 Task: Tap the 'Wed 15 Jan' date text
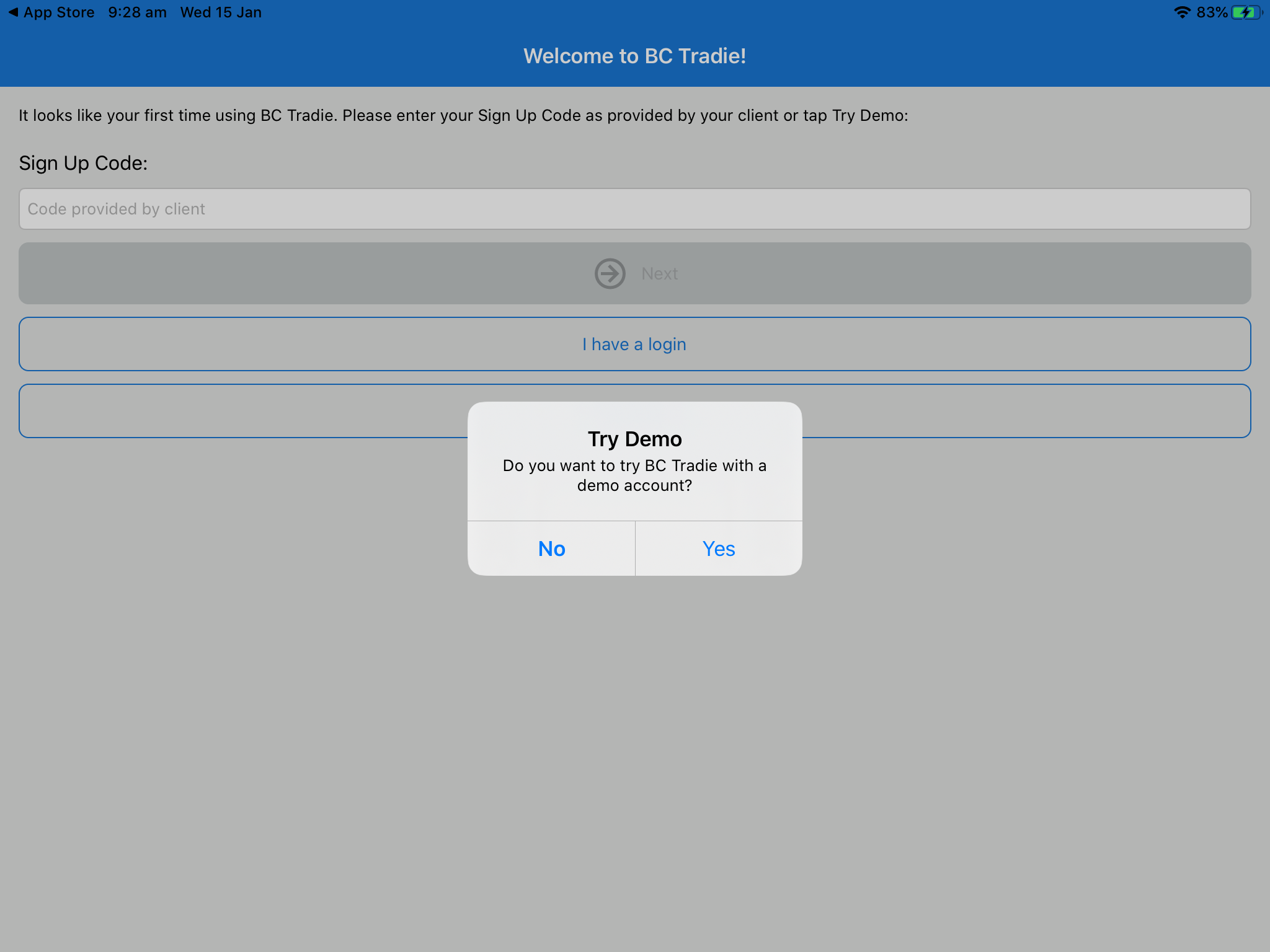221,12
